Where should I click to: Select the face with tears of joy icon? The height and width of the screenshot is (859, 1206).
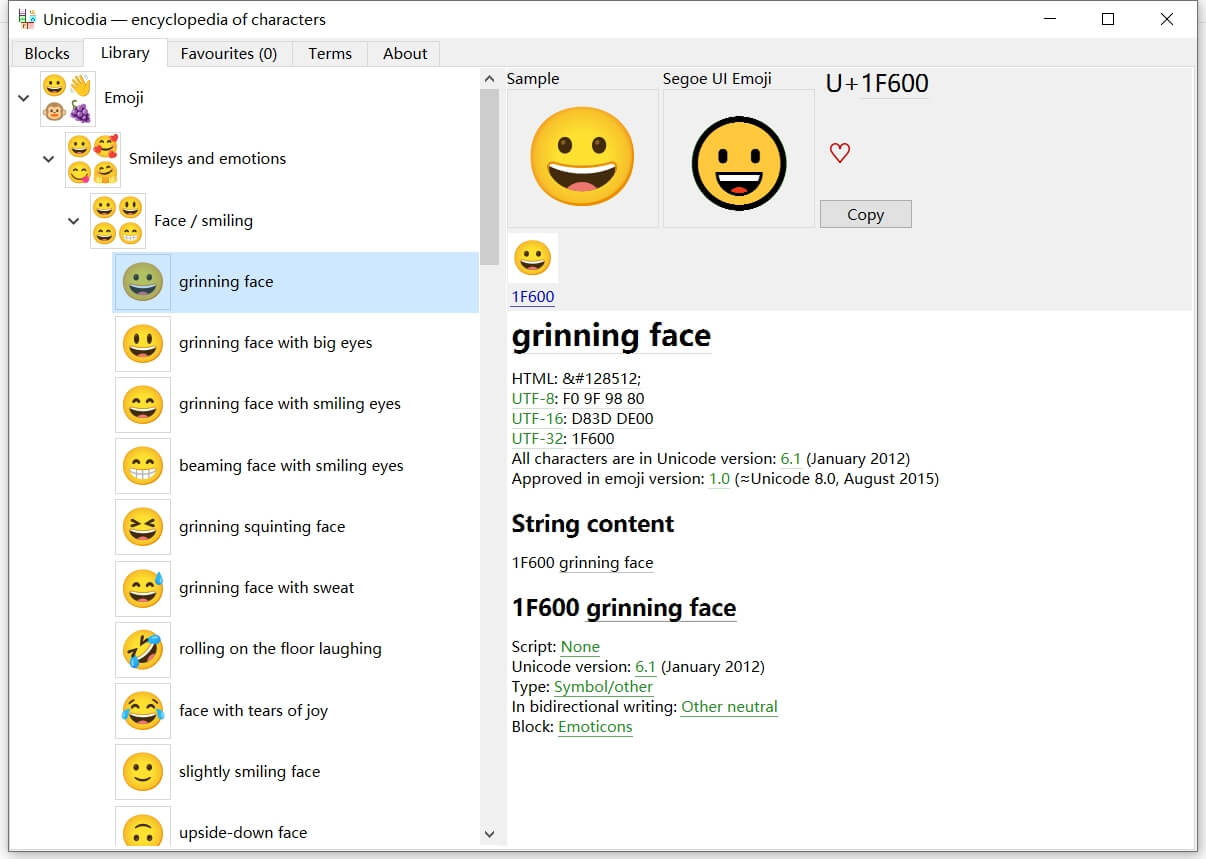tap(143, 711)
